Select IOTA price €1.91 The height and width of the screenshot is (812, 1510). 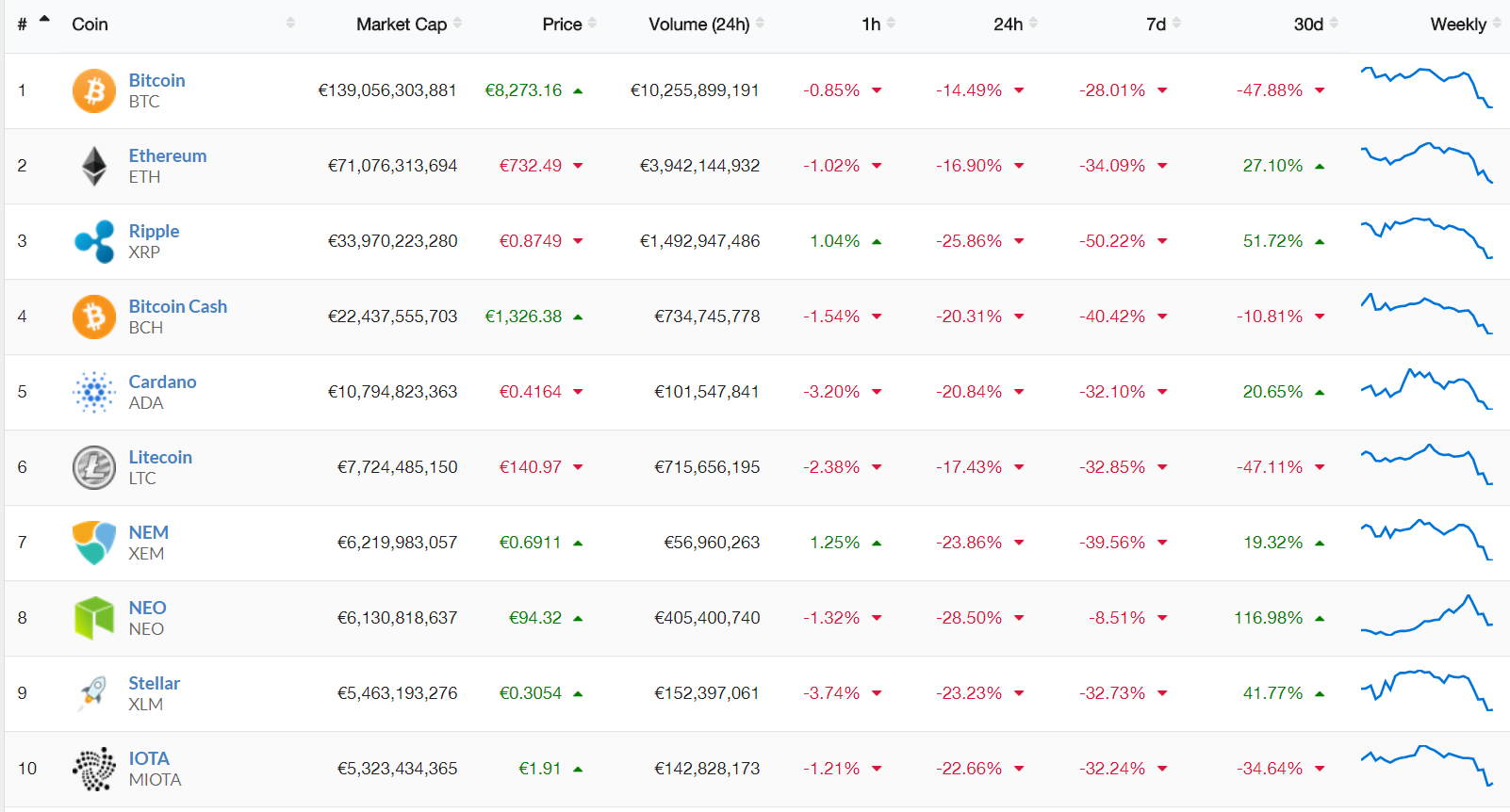pos(540,769)
